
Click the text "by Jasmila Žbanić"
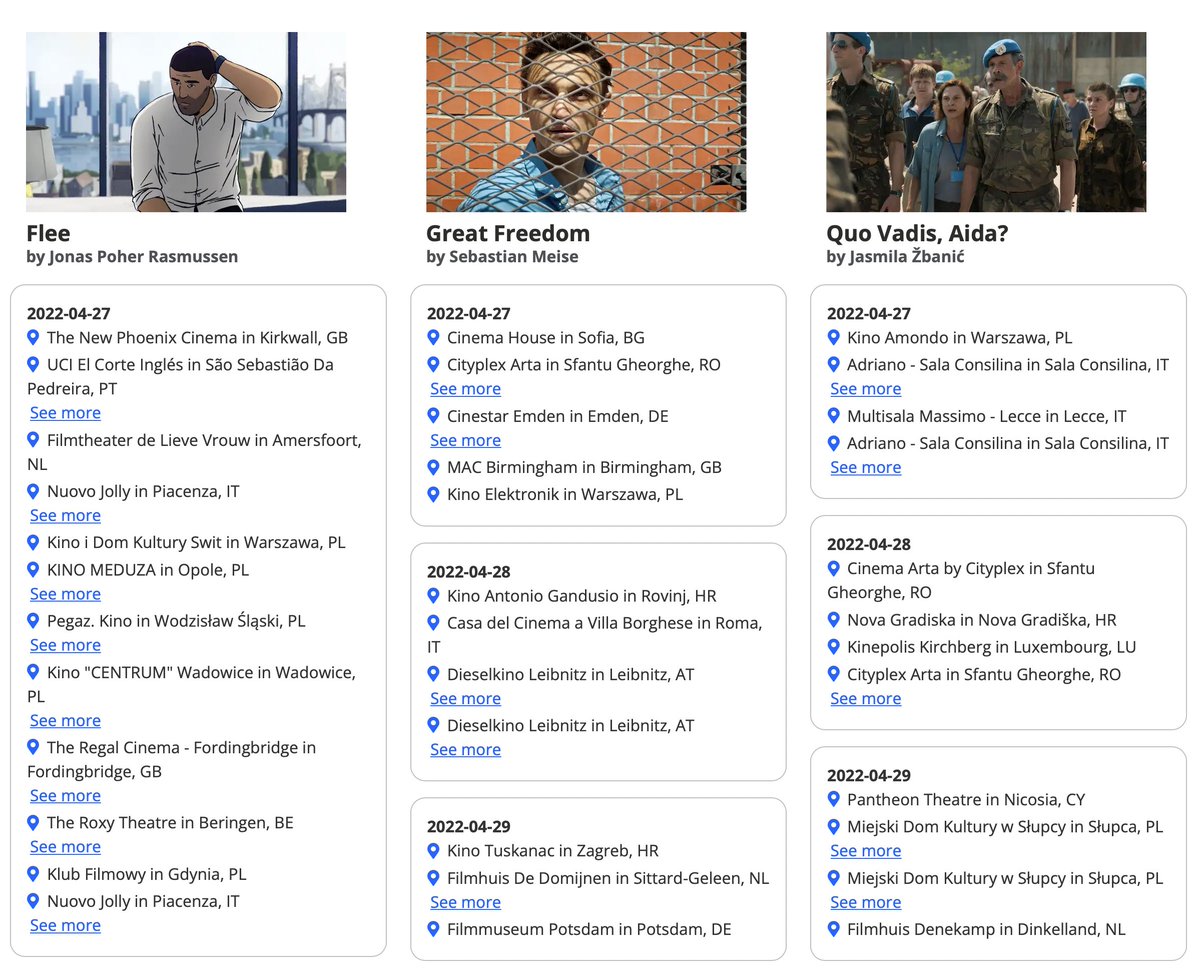[895, 257]
